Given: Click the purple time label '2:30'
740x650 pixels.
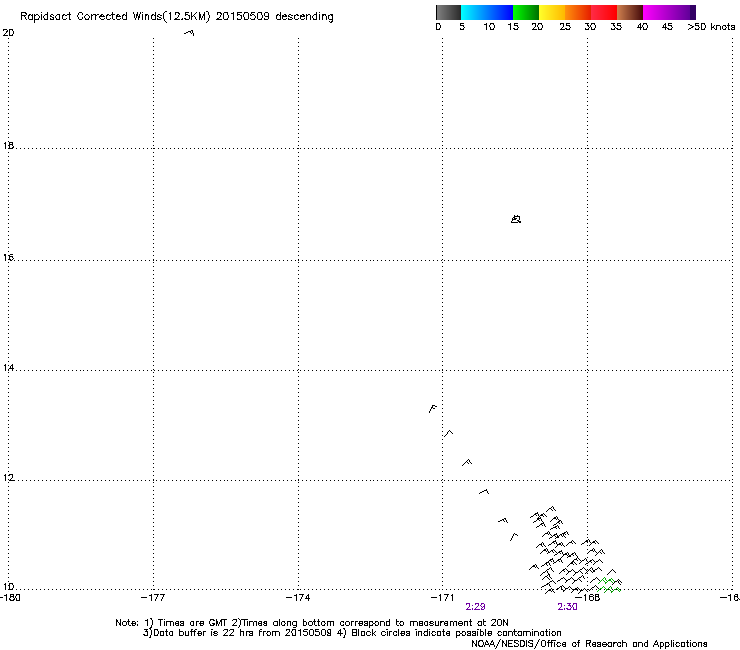Looking at the screenshot, I should pyautogui.click(x=567, y=607).
